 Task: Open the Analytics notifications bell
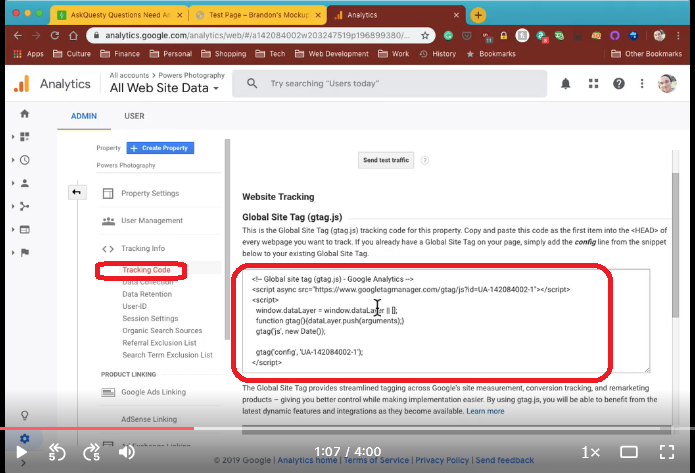point(566,83)
